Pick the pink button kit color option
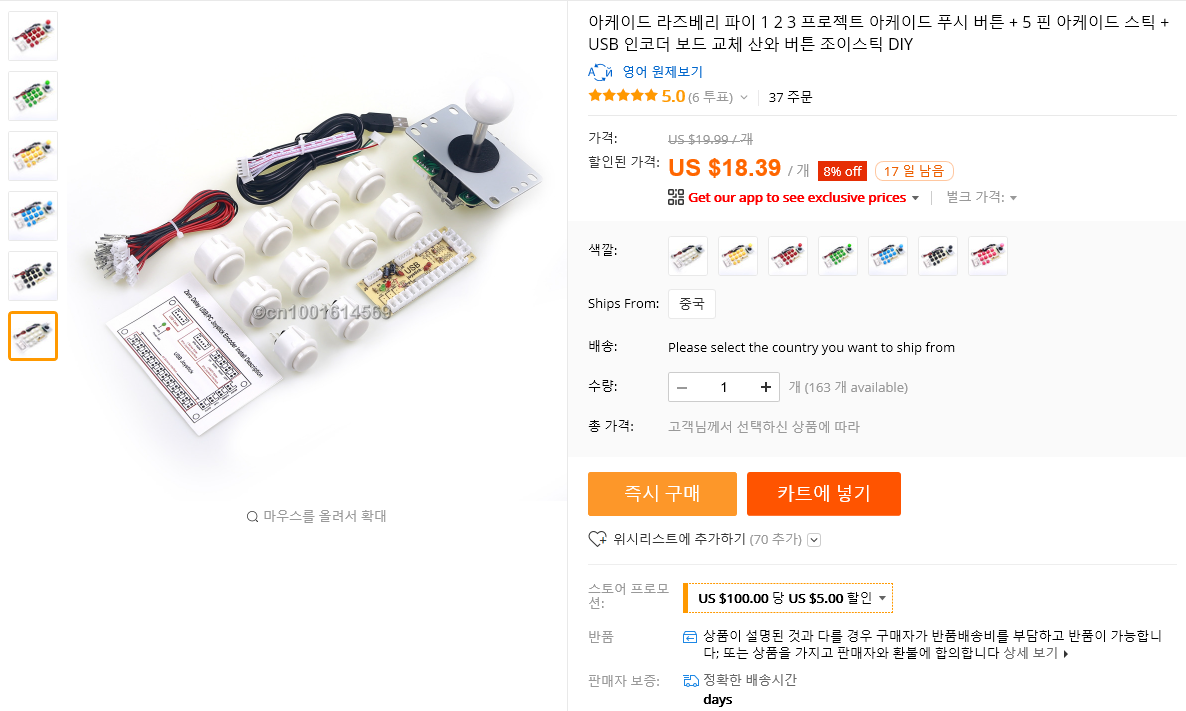Image resolution: width=1186 pixels, height=711 pixels. (988, 256)
